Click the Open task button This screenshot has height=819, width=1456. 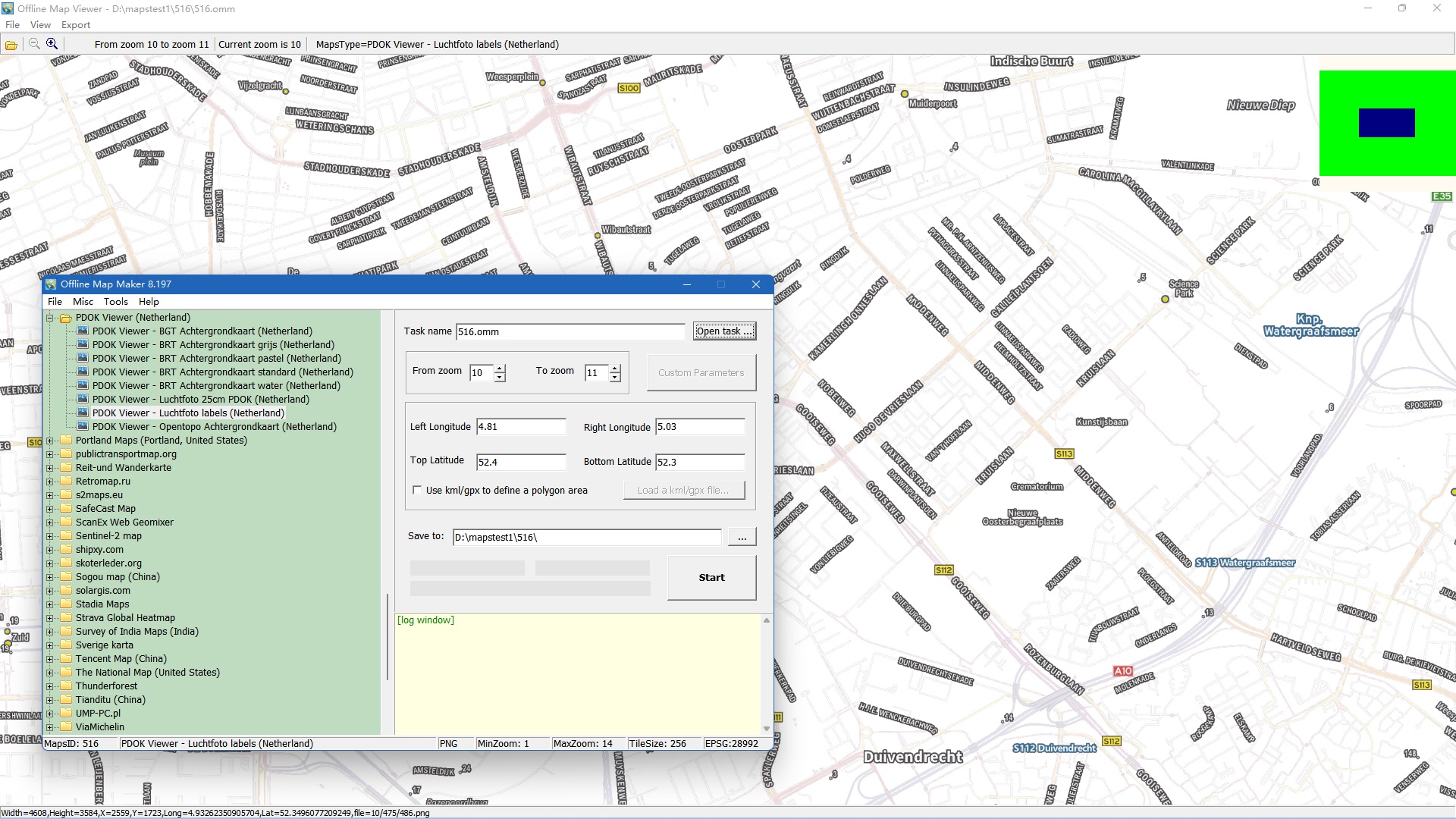pyautogui.click(x=724, y=331)
